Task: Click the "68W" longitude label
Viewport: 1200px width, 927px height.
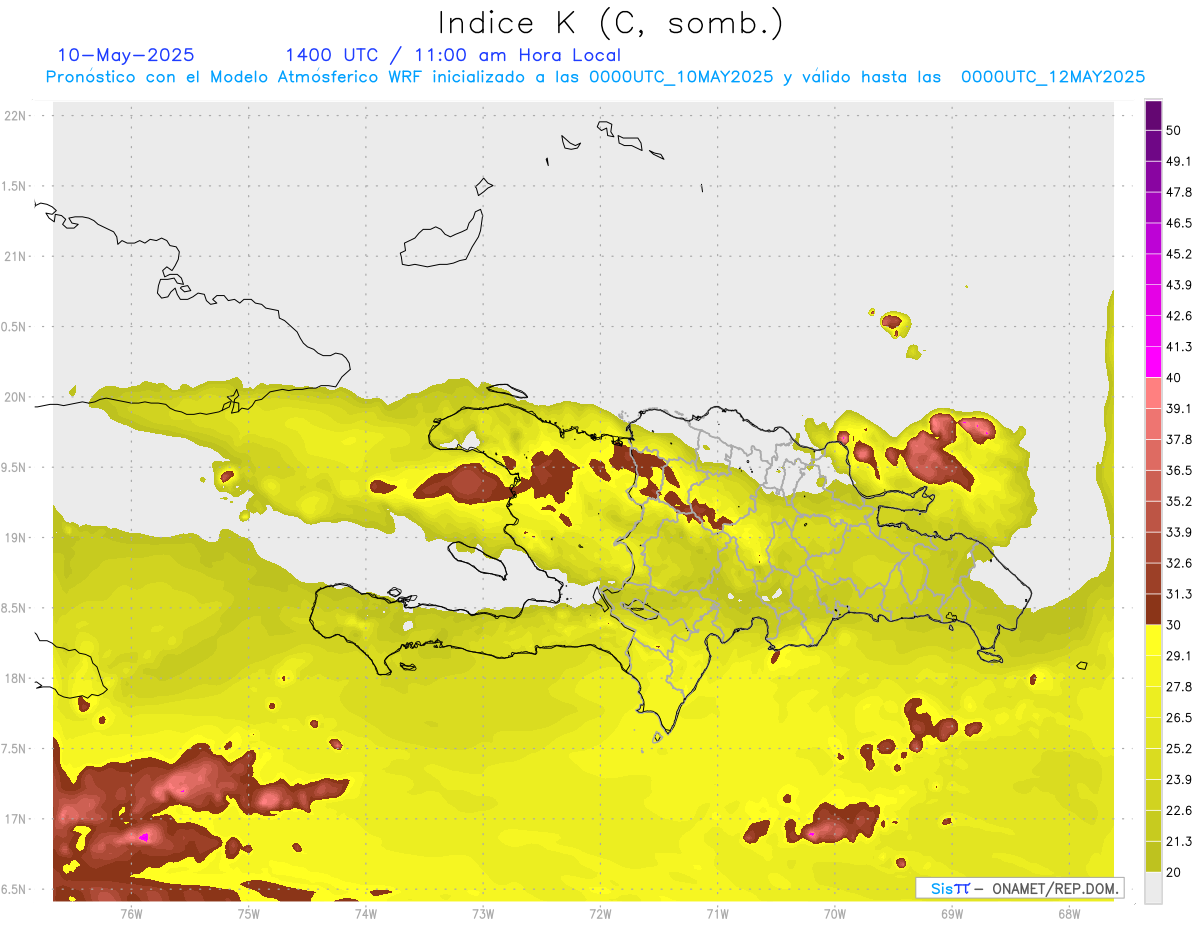Action: click(1068, 914)
